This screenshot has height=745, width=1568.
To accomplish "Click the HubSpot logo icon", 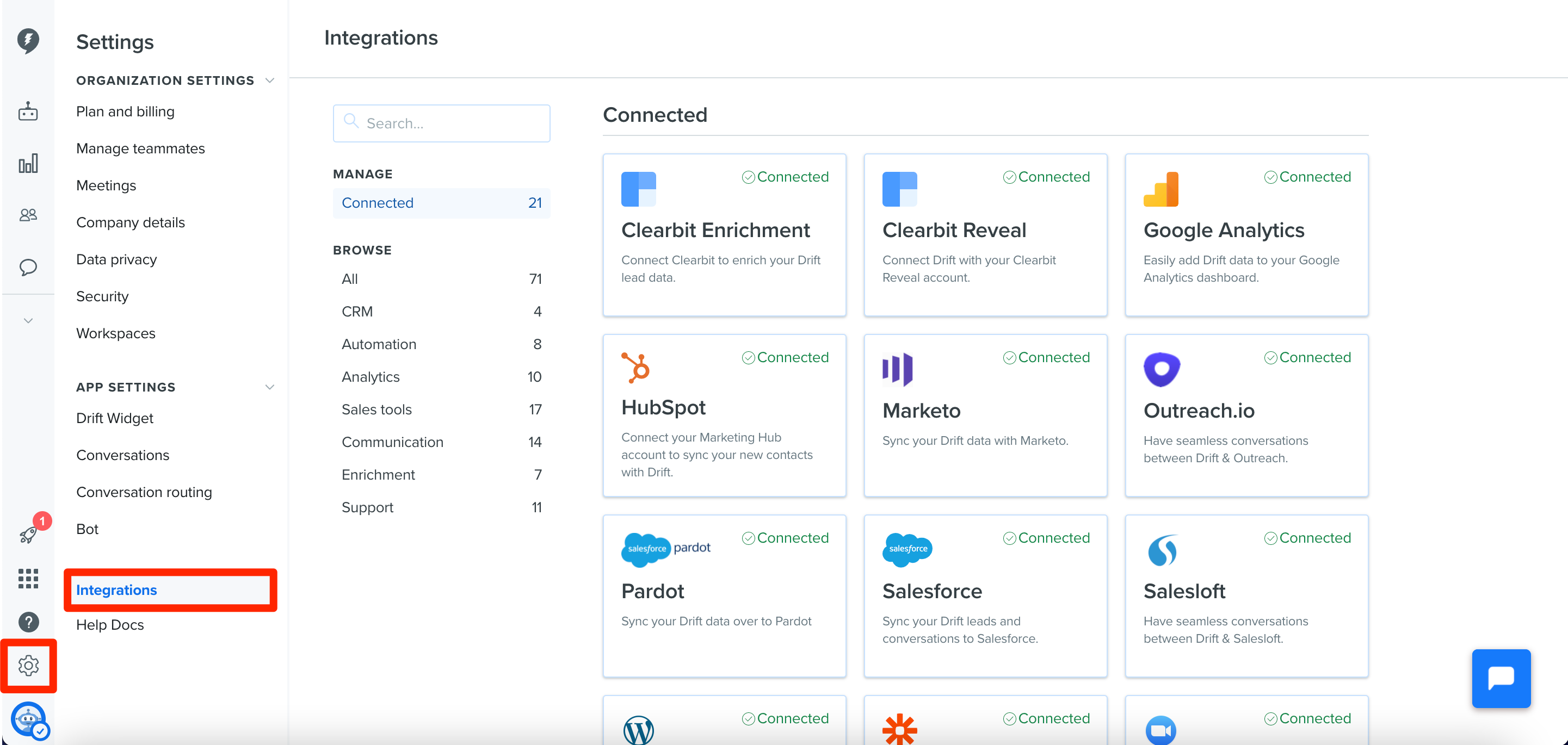I will 635,367.
